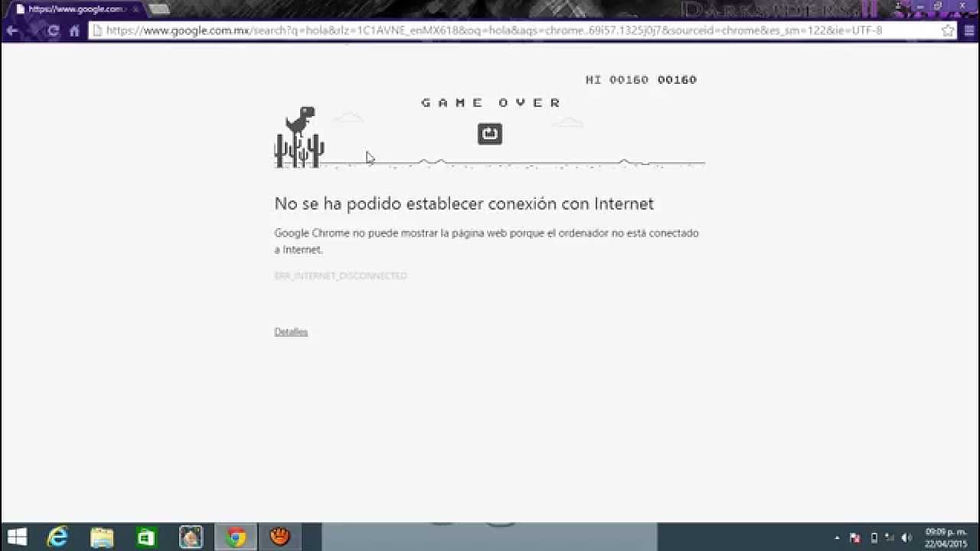Reload the page with the refresh icon

click(53, 31)
